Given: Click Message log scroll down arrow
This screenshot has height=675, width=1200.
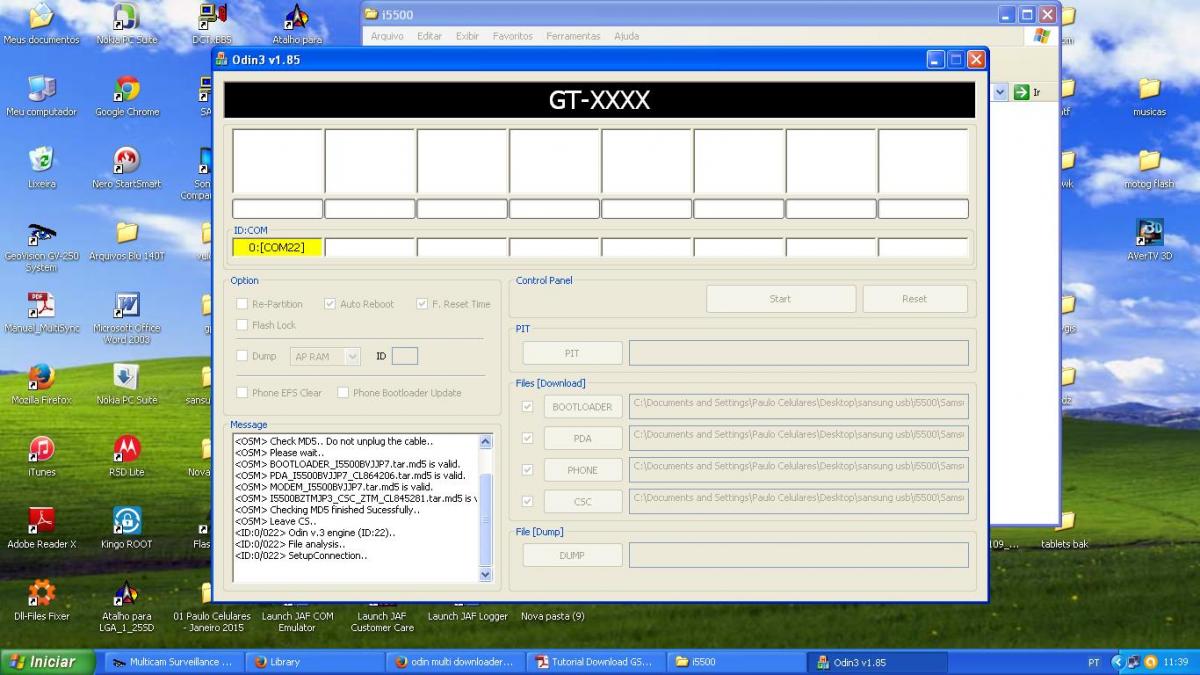Looking at the screenshot, I should tap(486, 574).
